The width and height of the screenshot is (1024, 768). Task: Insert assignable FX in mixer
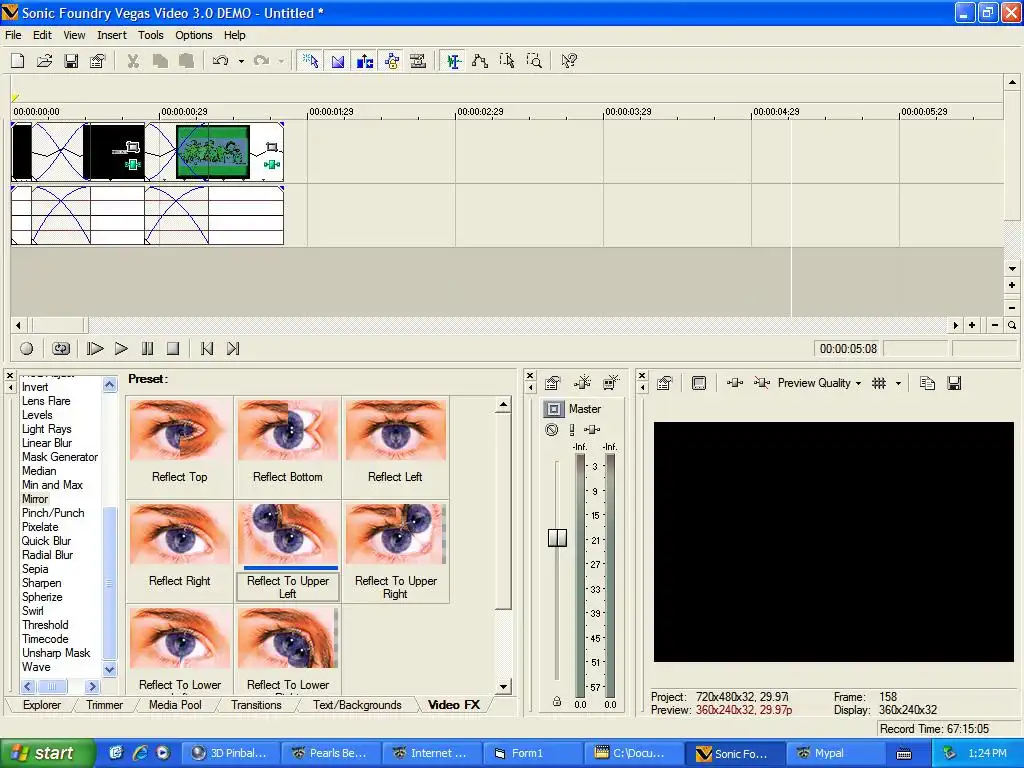click(582, 383)
